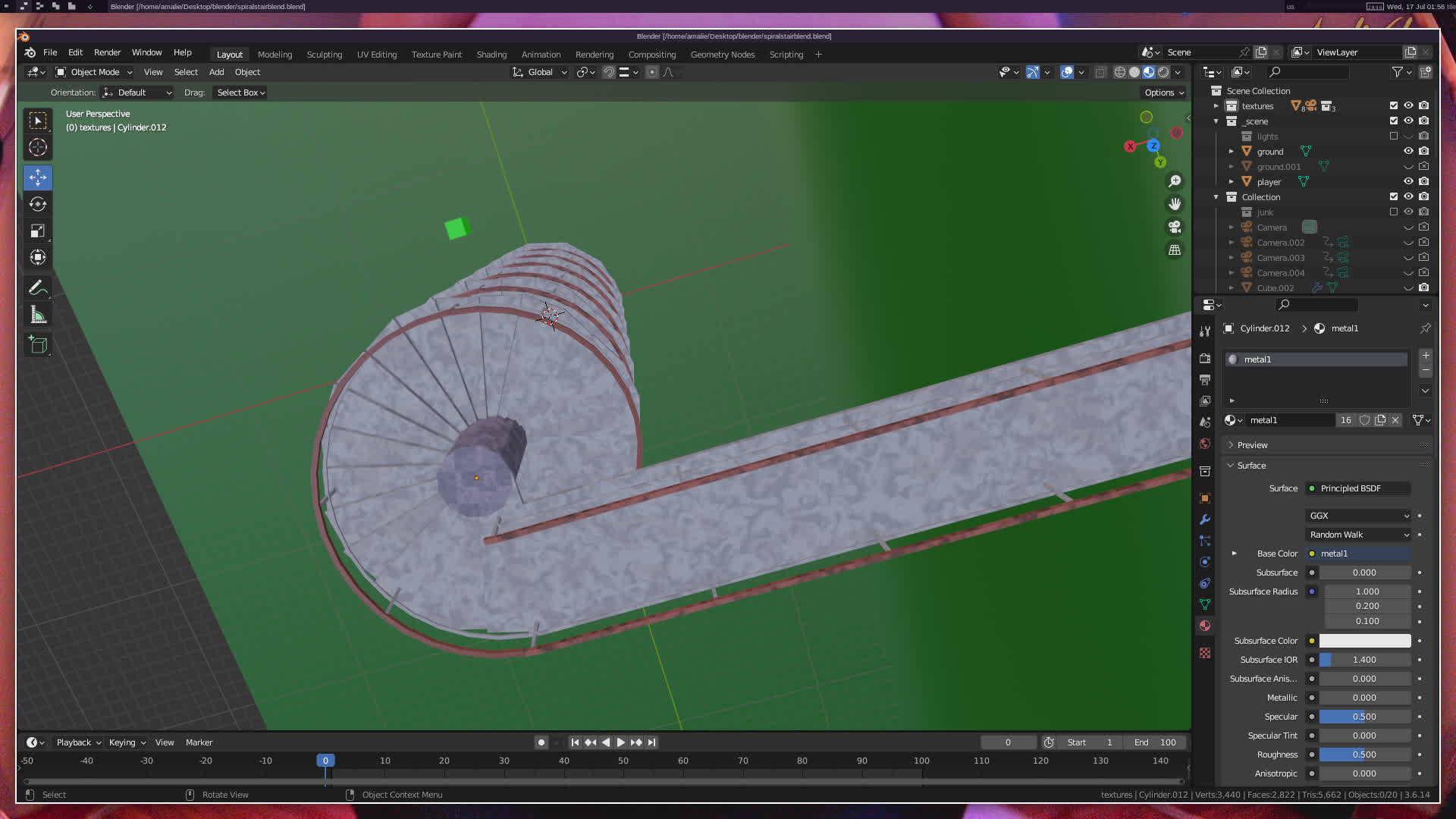Open the Object Mode dropdown

point(94,72)
